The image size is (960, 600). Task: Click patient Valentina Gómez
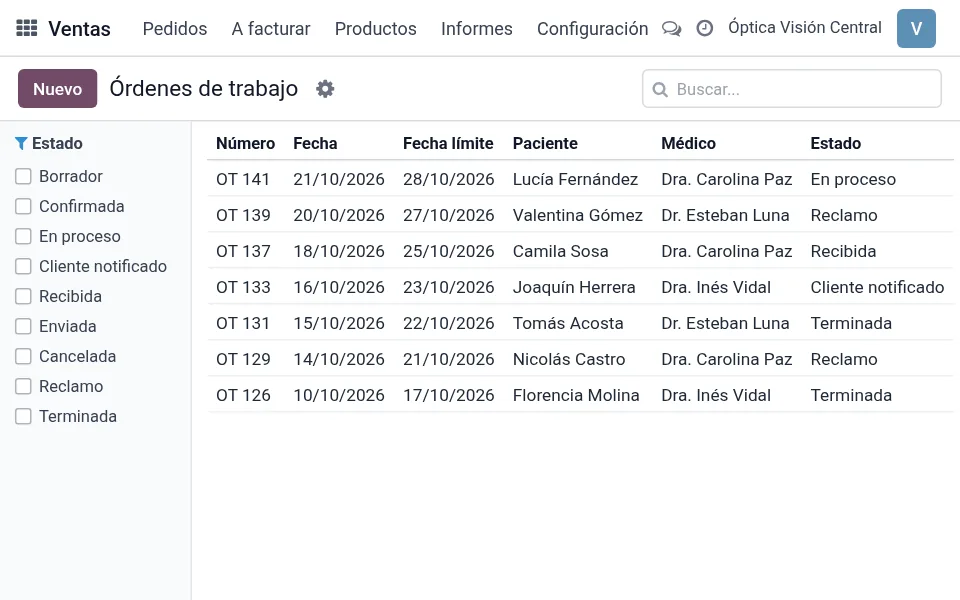[578, 216]
